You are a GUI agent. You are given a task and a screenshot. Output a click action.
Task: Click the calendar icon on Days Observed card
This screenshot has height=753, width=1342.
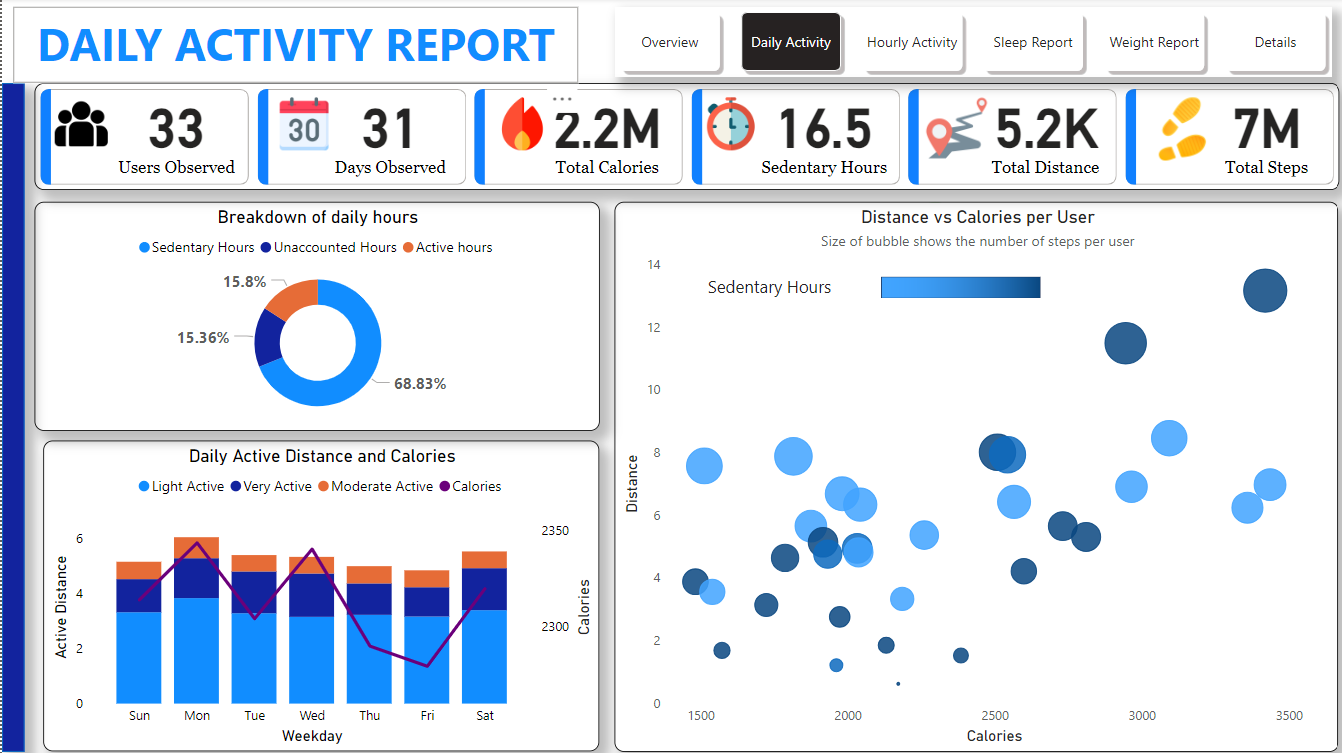pos(303,124)
